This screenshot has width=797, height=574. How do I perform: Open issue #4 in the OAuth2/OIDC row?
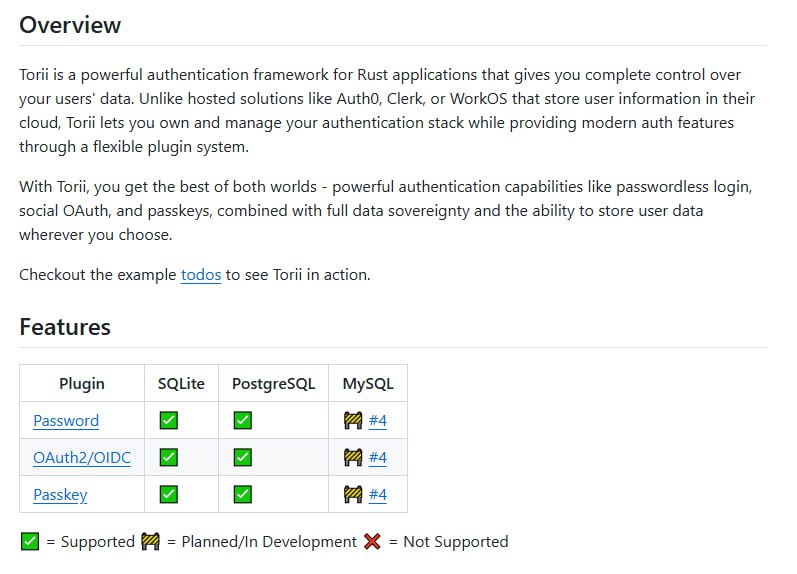[377, 458]
